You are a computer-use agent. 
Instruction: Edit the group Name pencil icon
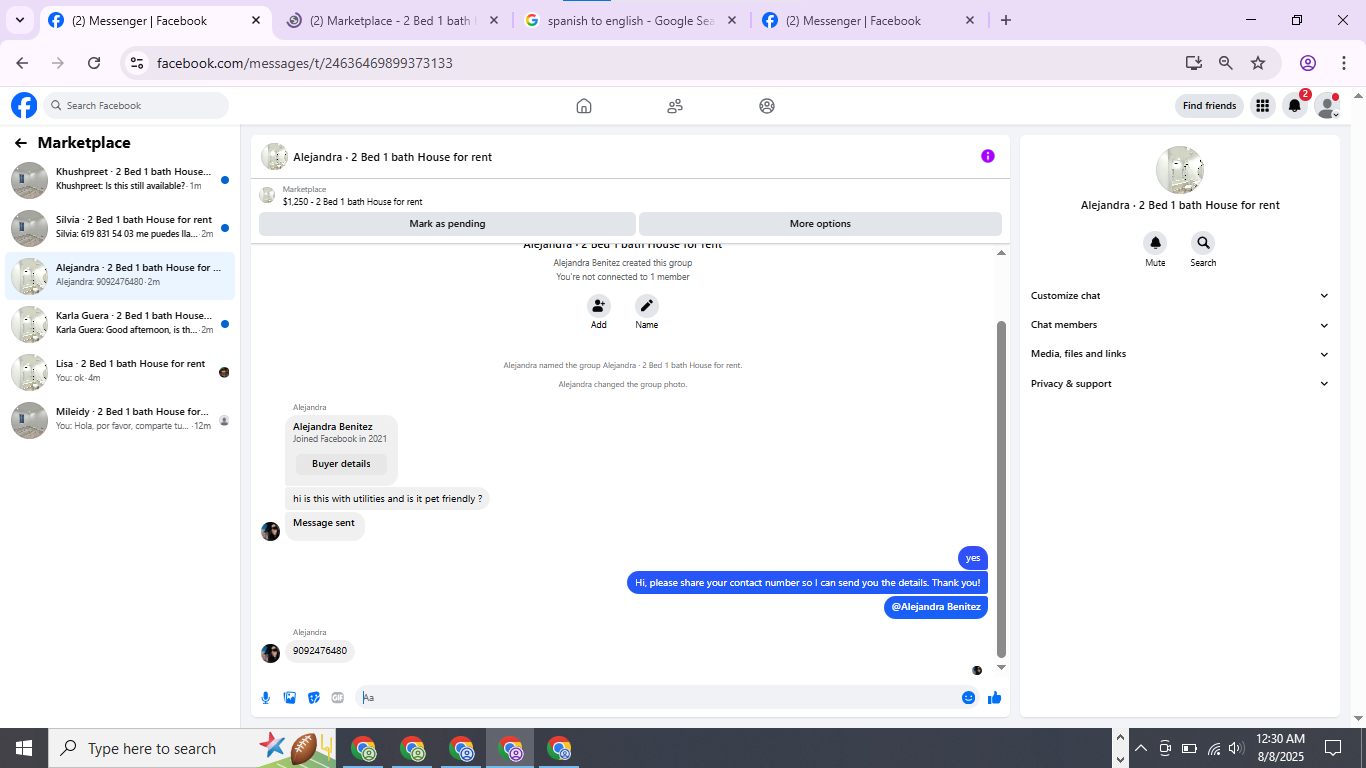click(x=647, y=306)
